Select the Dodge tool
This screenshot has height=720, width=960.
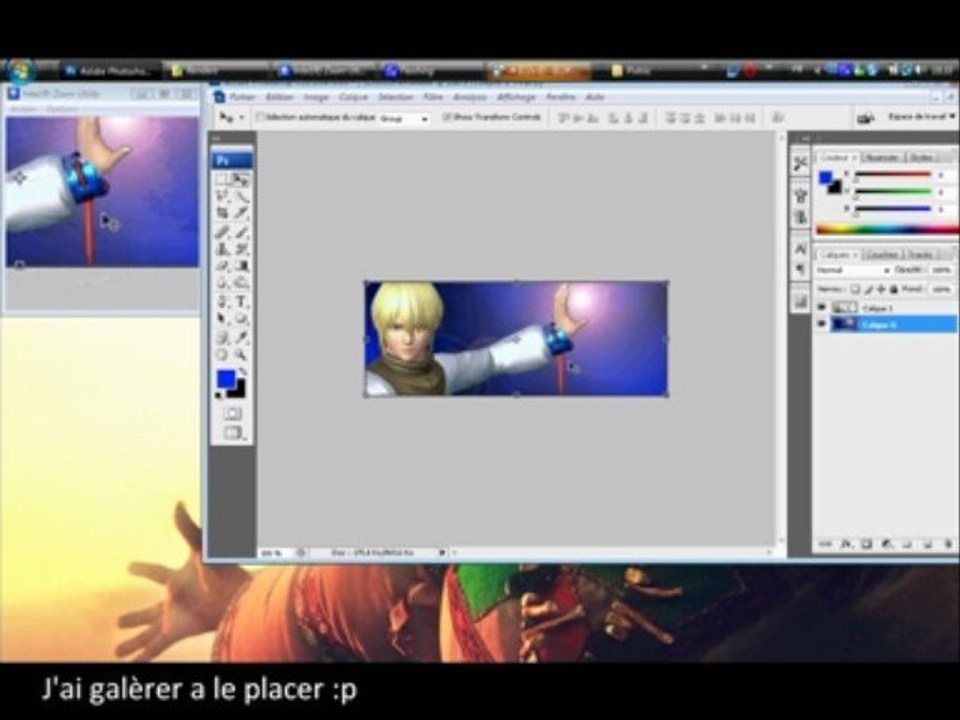241,283
